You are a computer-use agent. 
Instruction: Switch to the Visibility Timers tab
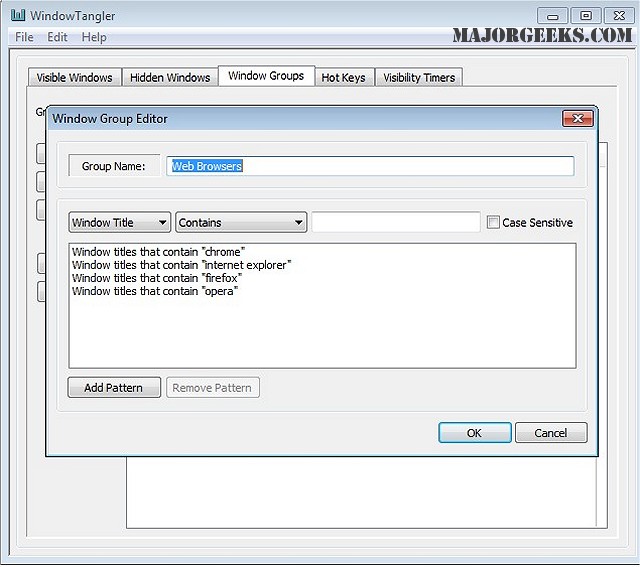419,77
